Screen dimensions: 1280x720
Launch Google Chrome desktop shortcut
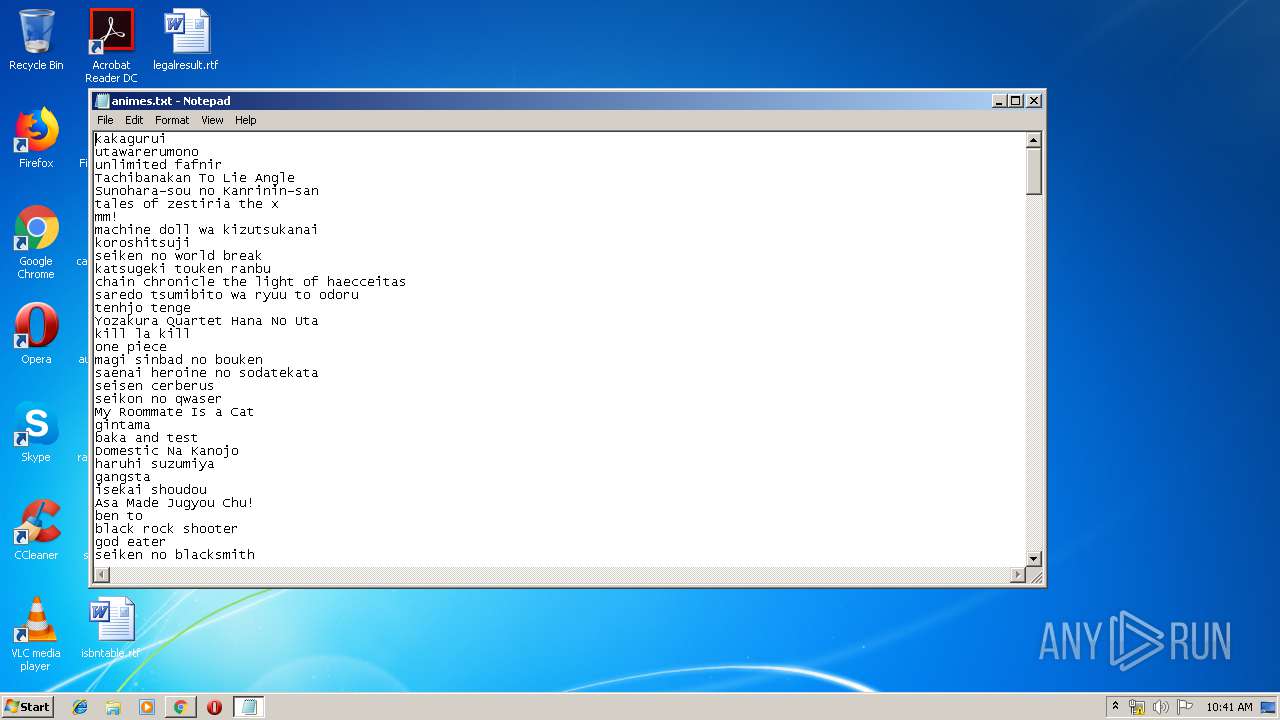pyautogui.click(x=36, y=242)
